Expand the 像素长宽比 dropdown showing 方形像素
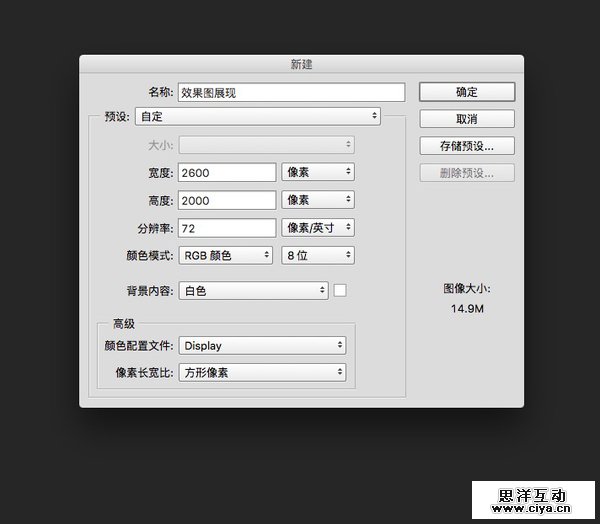 (263, 373)
